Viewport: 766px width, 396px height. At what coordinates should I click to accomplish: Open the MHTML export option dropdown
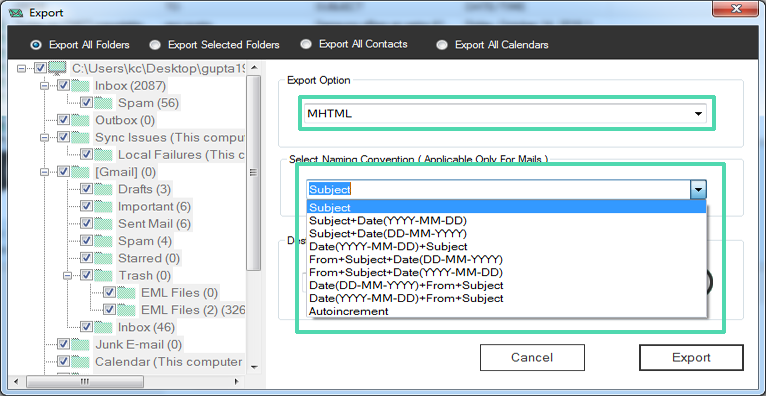click(698, 114)
